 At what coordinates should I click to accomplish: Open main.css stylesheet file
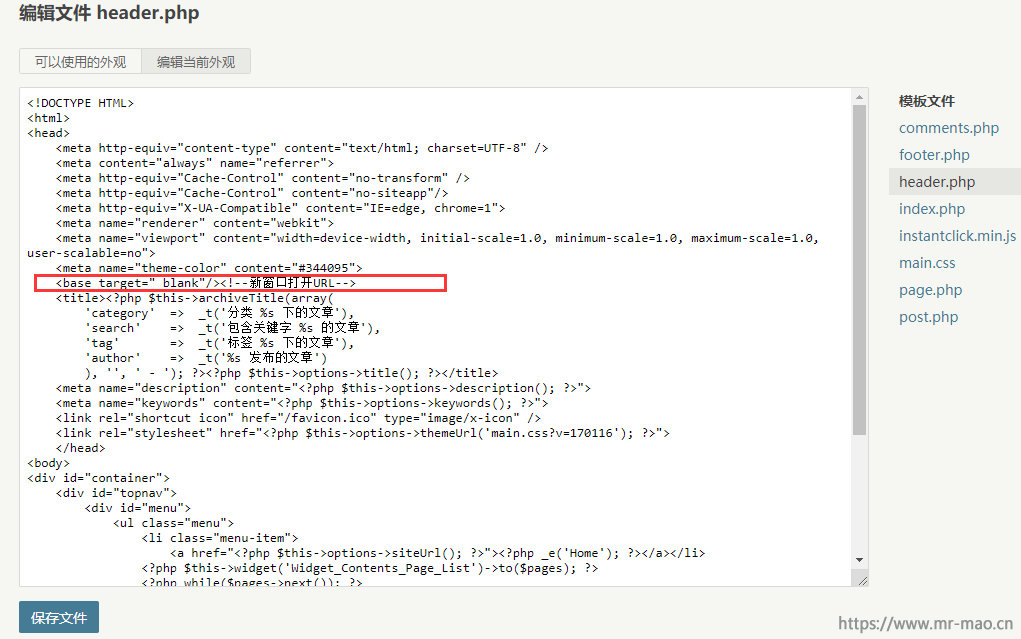pyautogui.click(x=927, y=263)
